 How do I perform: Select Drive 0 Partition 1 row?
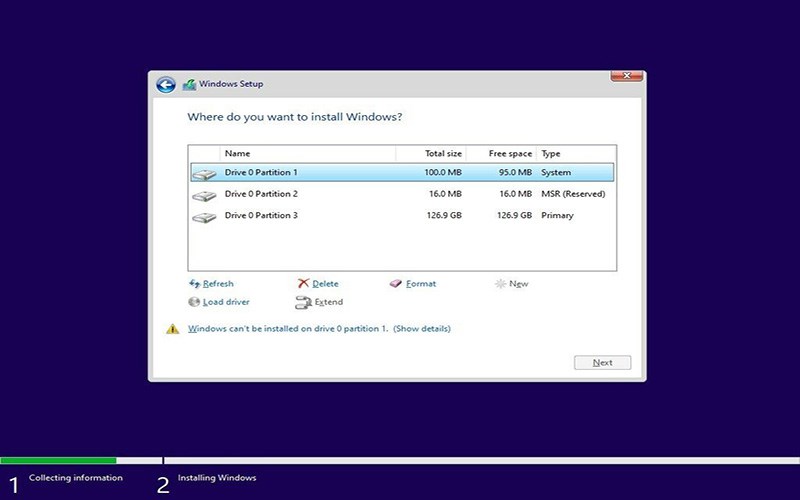pyautogui.click(x=402, y=172)
